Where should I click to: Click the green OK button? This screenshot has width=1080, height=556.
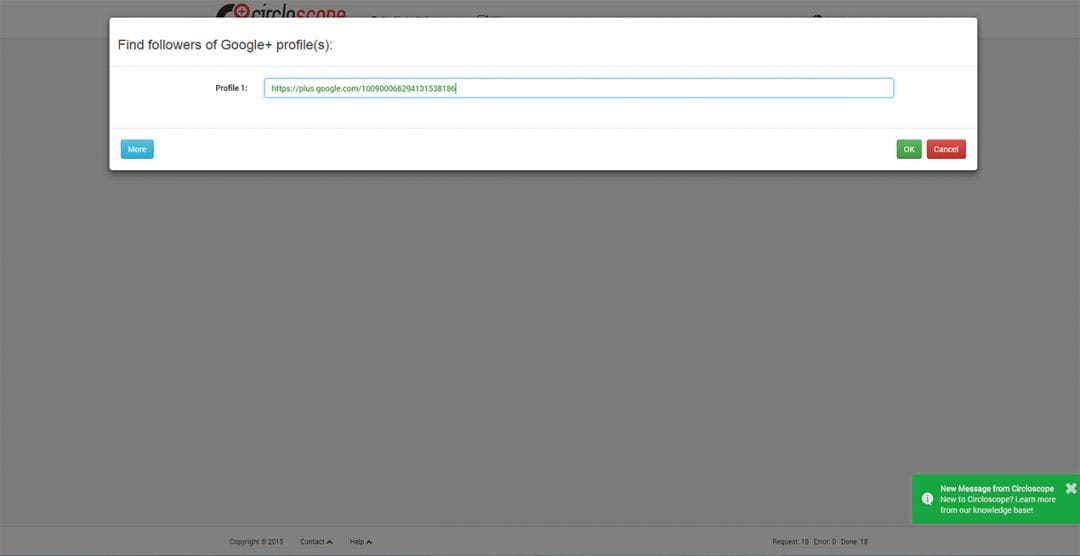(908, 149)
